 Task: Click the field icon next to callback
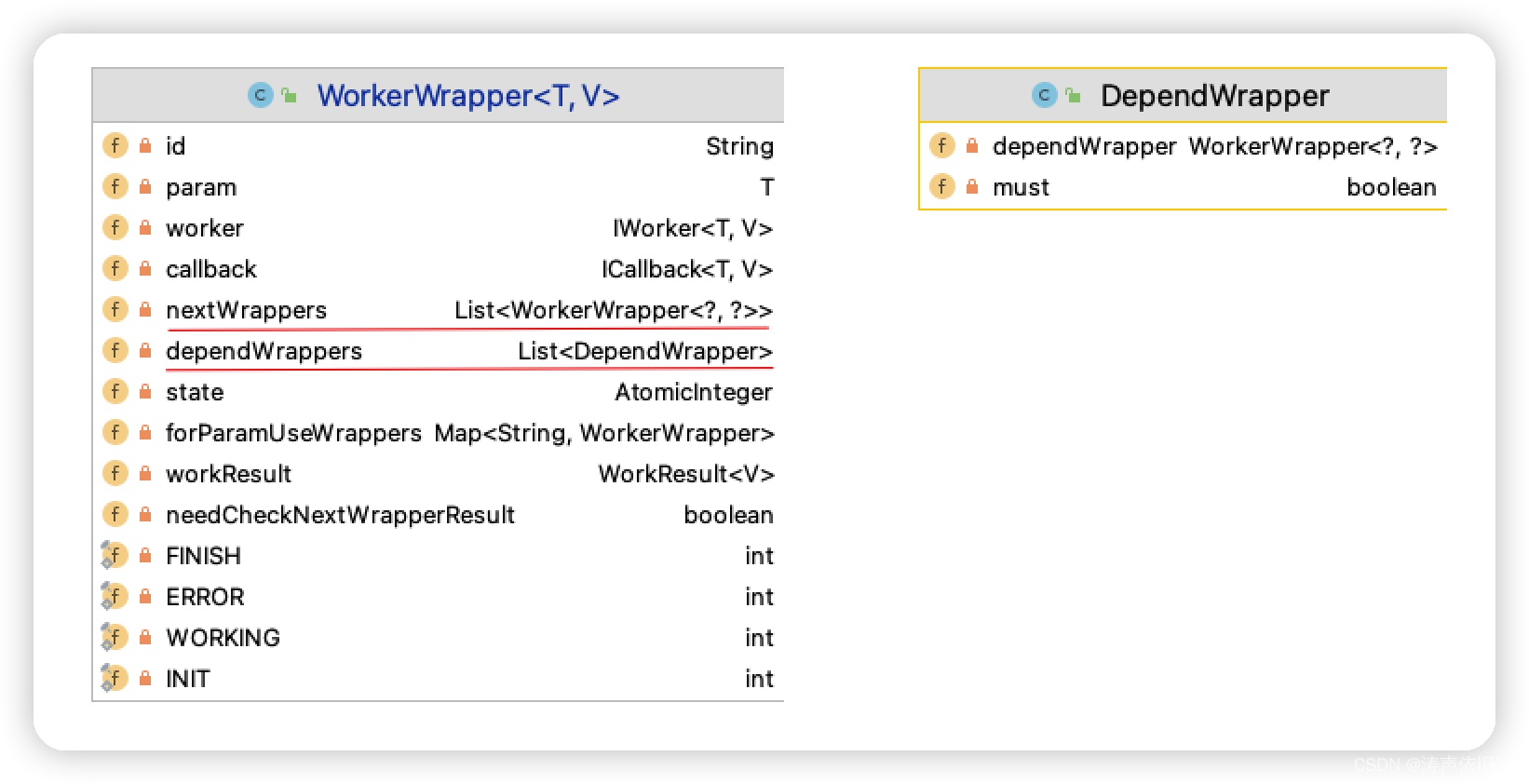click(x=115, y=269)
